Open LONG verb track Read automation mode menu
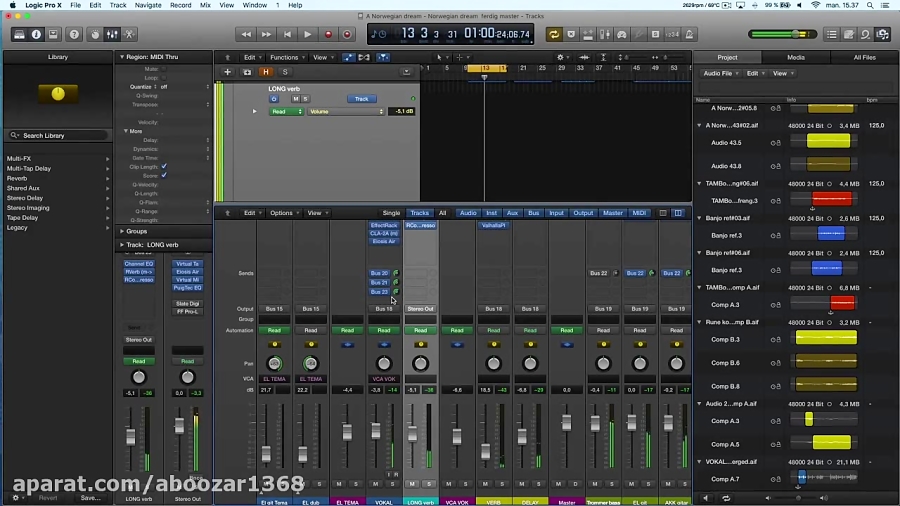 point(286,111)
